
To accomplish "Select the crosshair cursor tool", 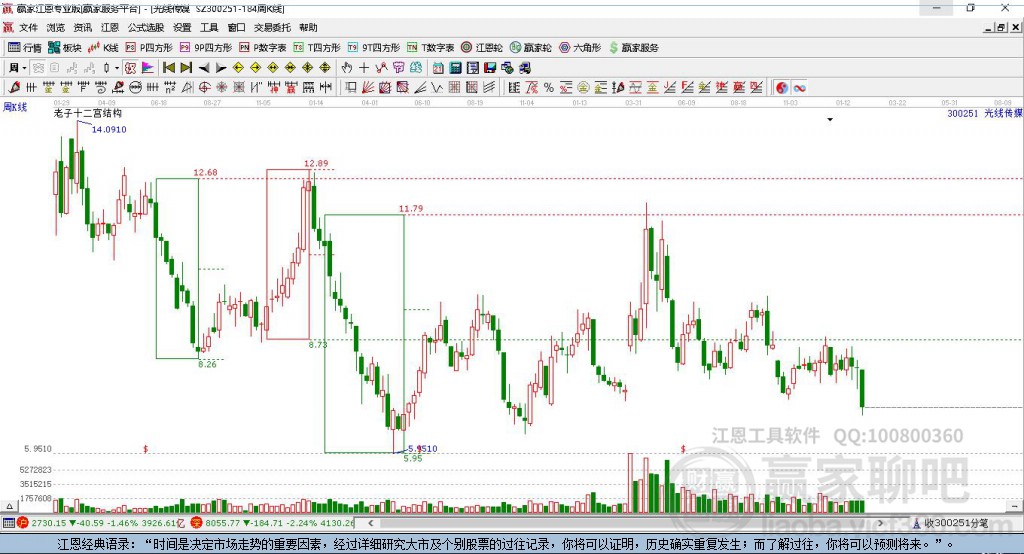I will point(364,68).
